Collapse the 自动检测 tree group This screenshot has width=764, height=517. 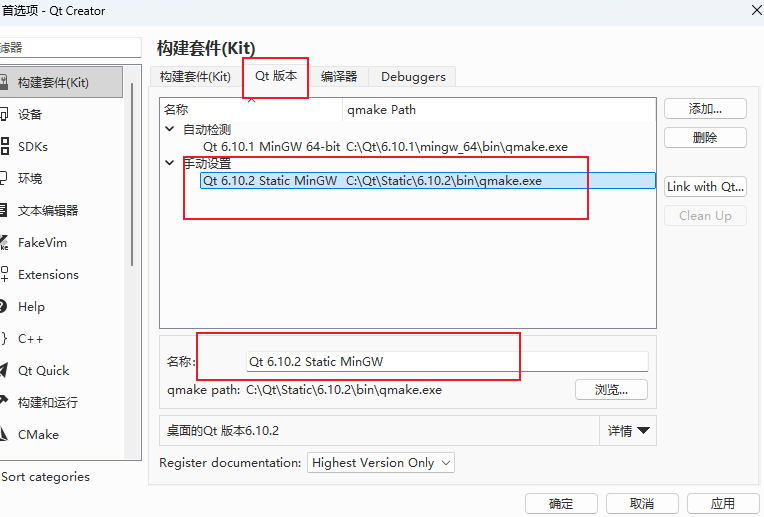coord(170,129)
